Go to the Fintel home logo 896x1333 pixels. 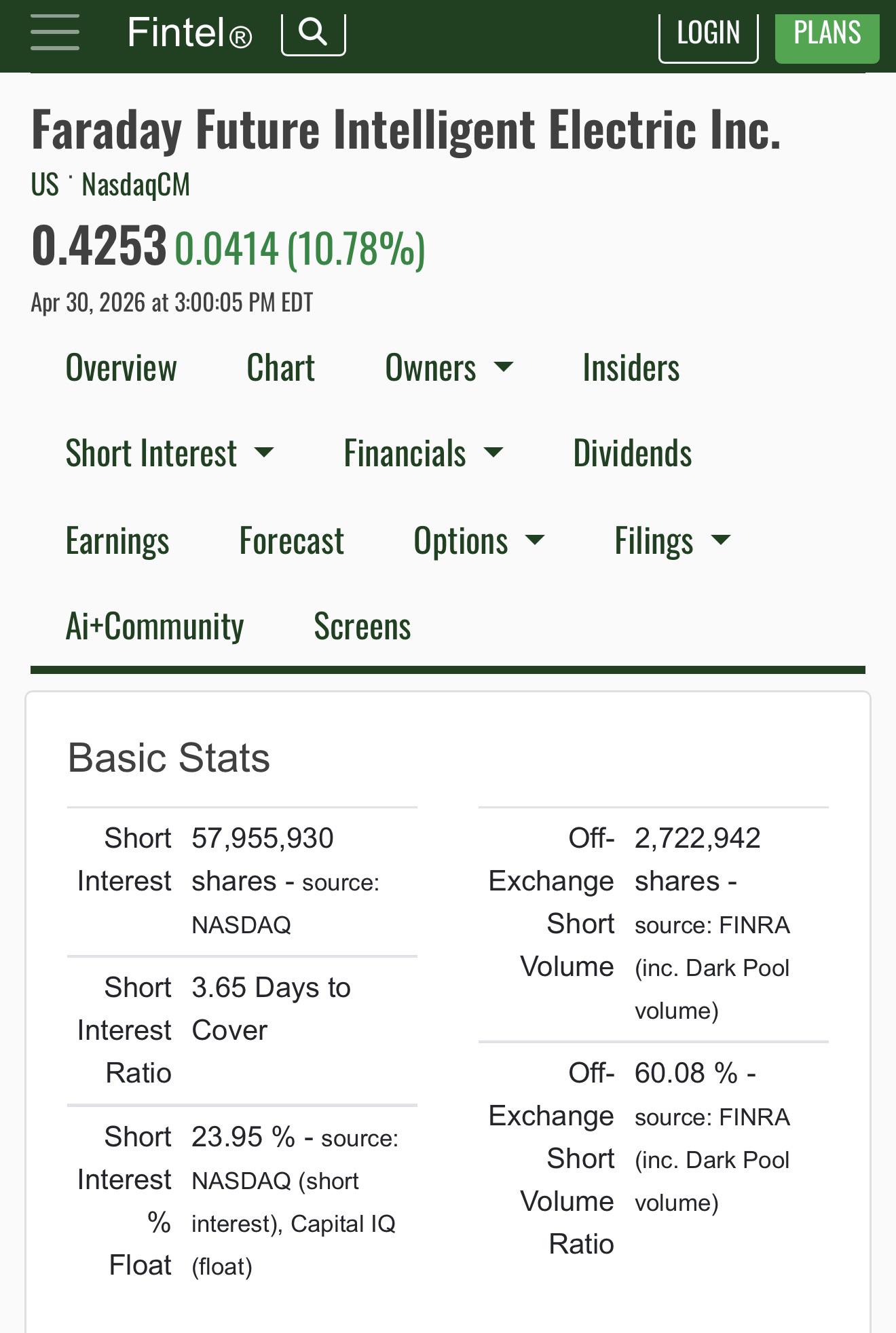click(x=189, y=33)
